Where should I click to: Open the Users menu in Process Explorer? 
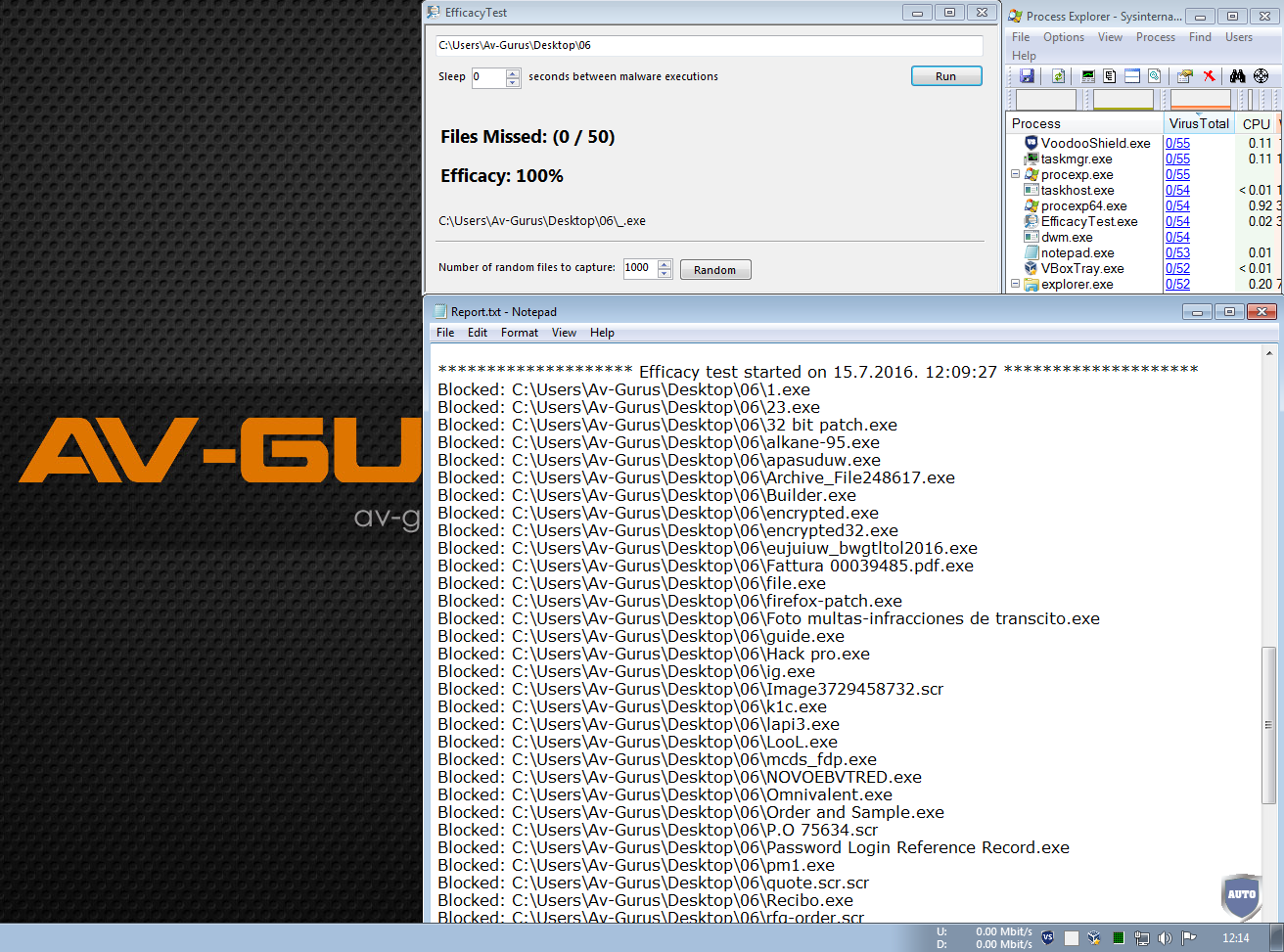(1239, 37)
